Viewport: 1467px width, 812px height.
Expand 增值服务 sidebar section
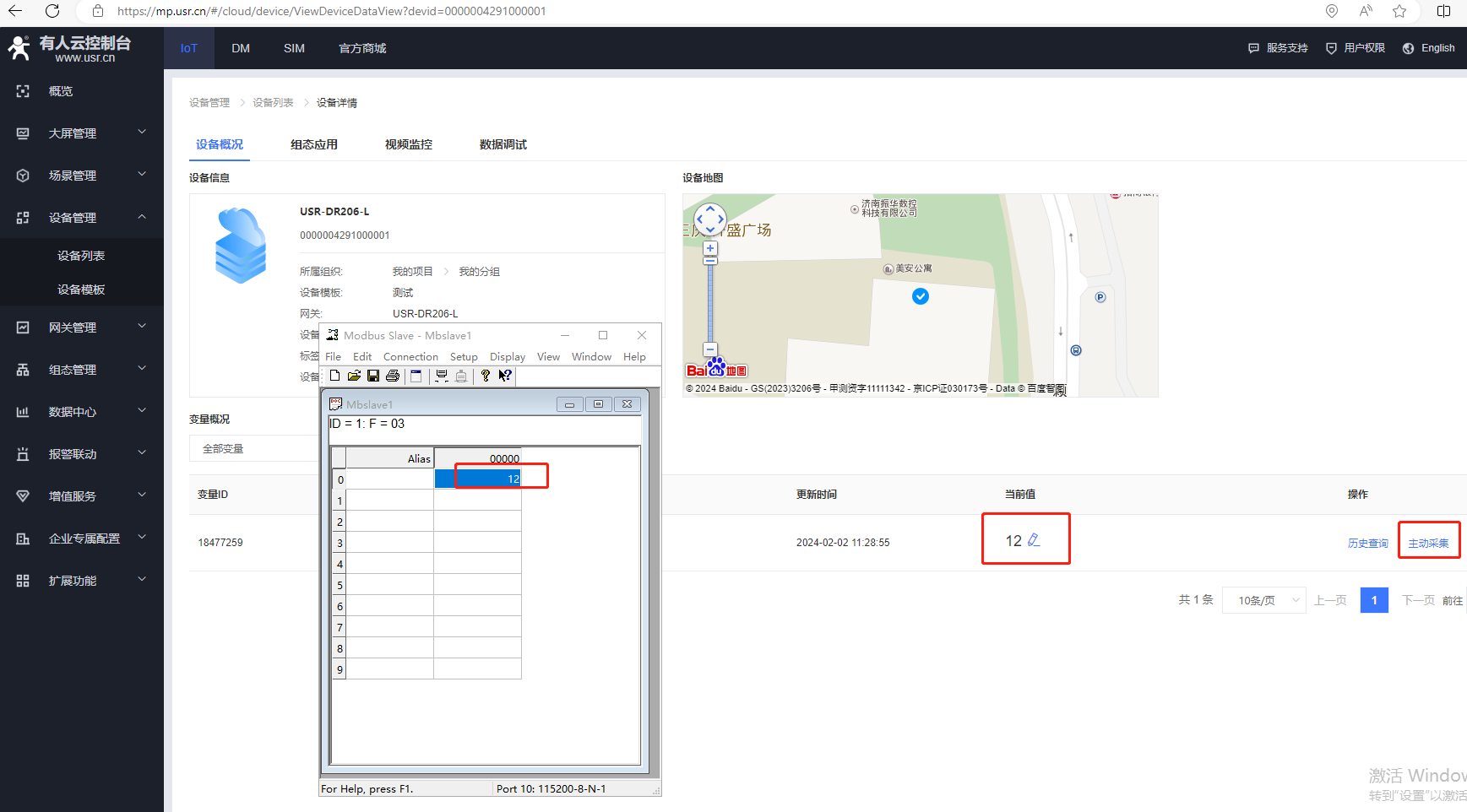pyautogui.click(x=82, y=495)
